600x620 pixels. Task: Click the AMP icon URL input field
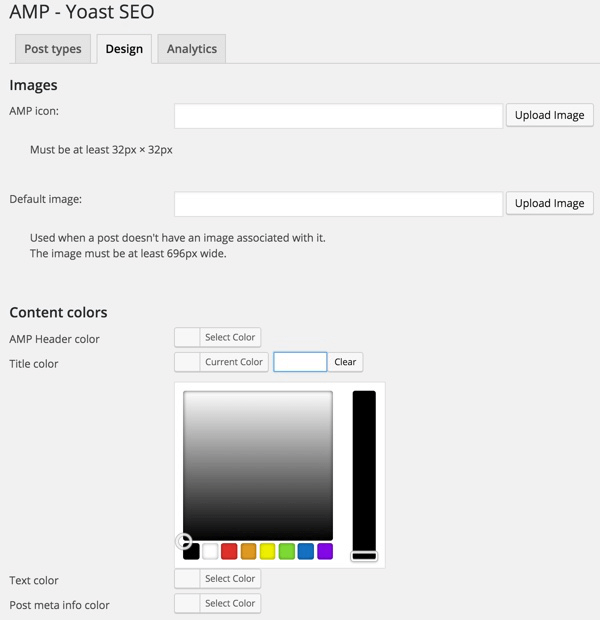tap(339, 116)
